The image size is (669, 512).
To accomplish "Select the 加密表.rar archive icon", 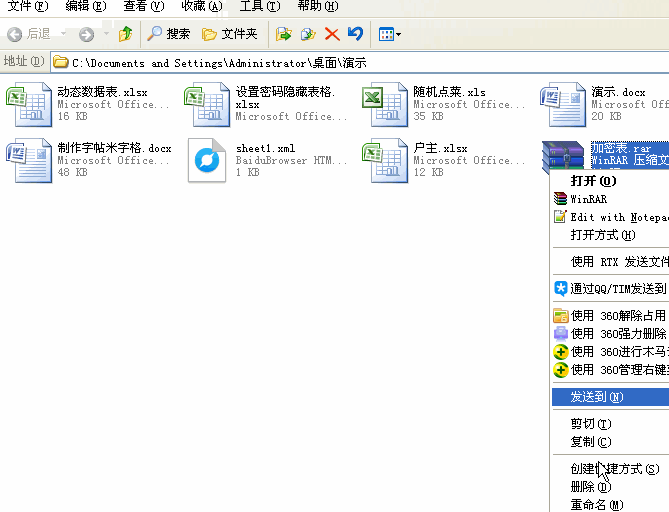I will 563,155.
